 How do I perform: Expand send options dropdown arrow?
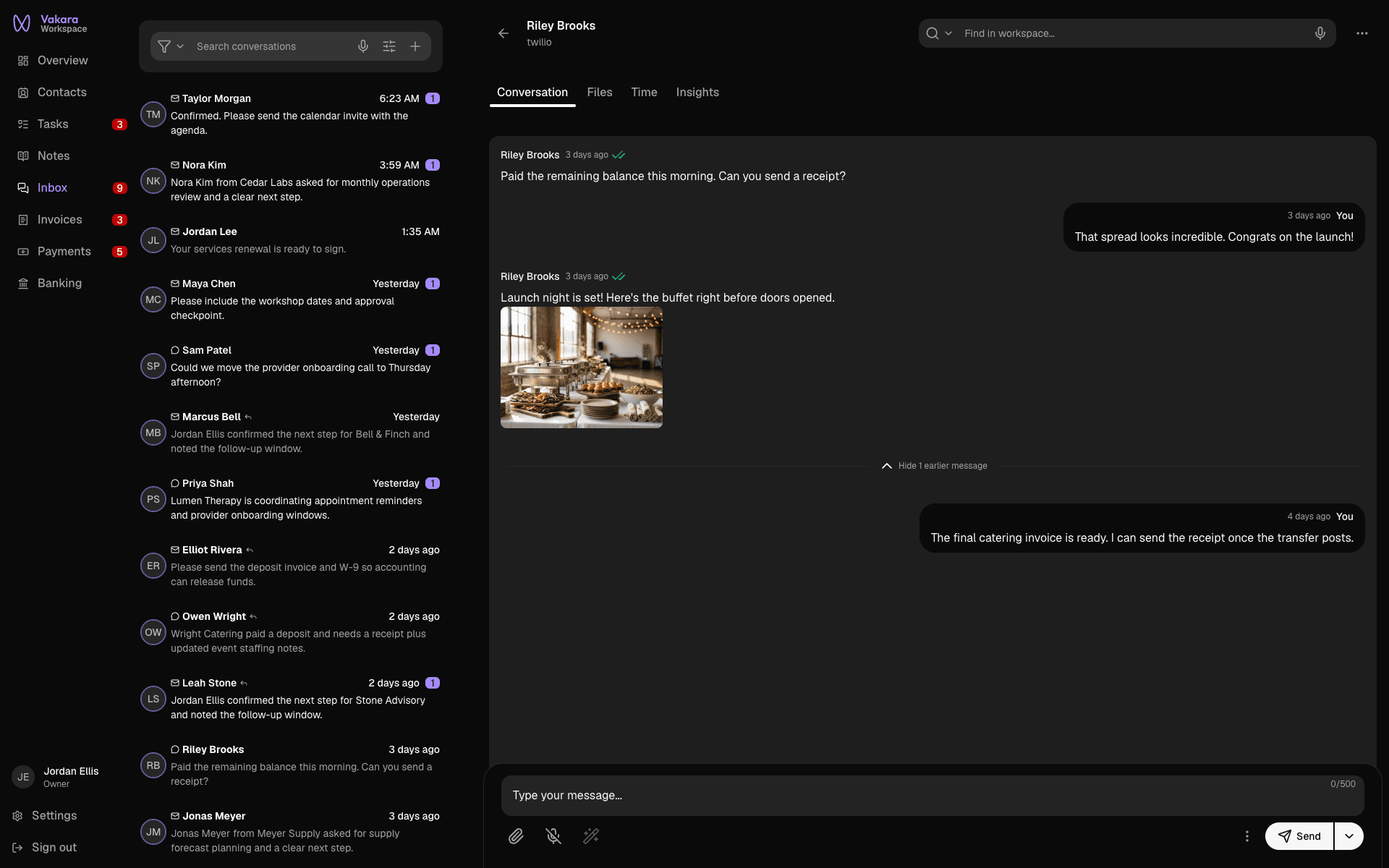pos(1349,836)
